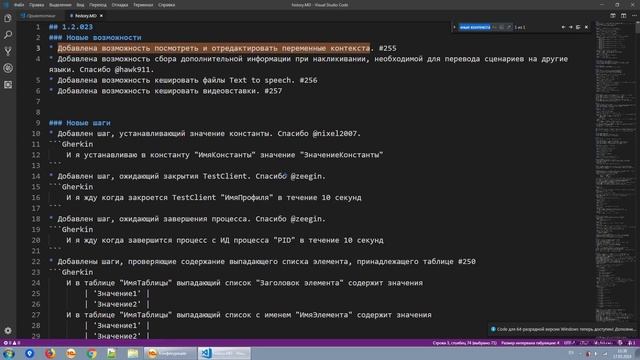This screenshot has width=640, height=360.
Task: Open Windows Start menu
Action: (9, 353)
